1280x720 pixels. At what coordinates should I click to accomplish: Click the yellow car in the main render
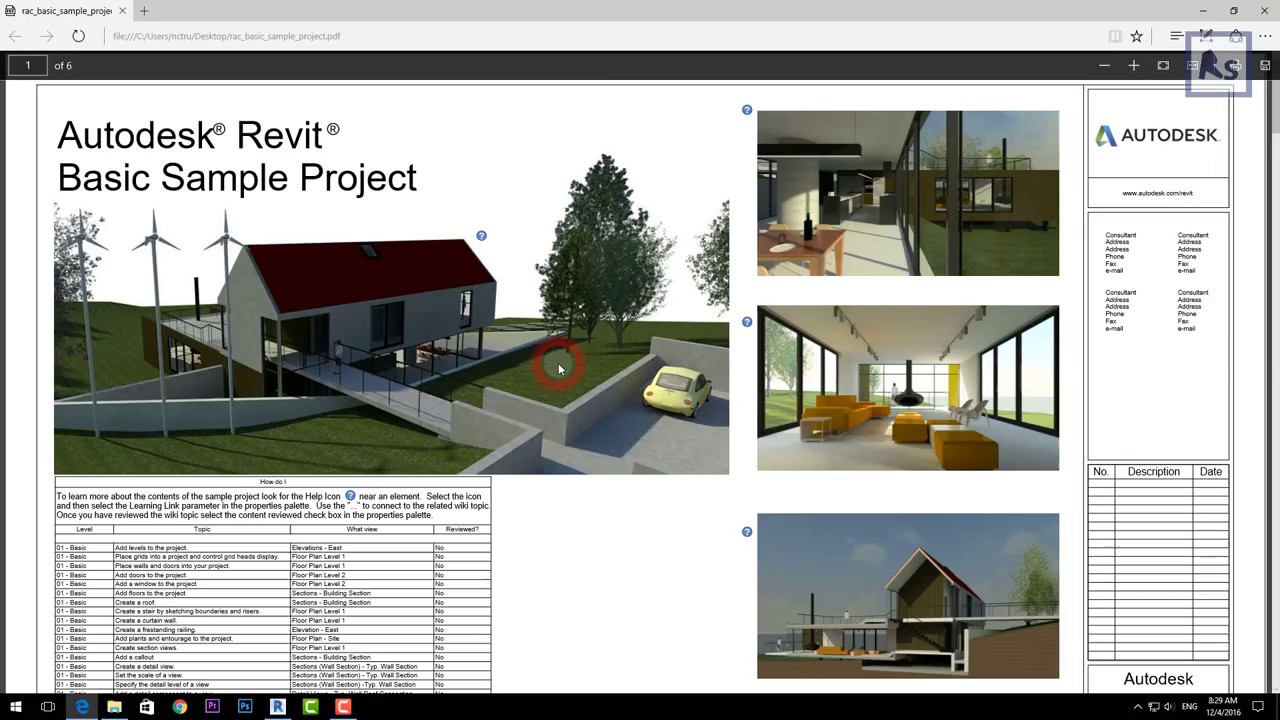[x=677, y=390]
